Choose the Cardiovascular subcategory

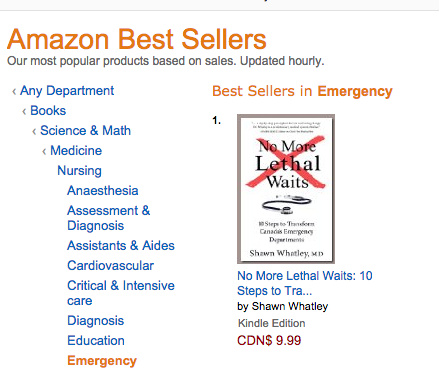click(x=111, y=266)
